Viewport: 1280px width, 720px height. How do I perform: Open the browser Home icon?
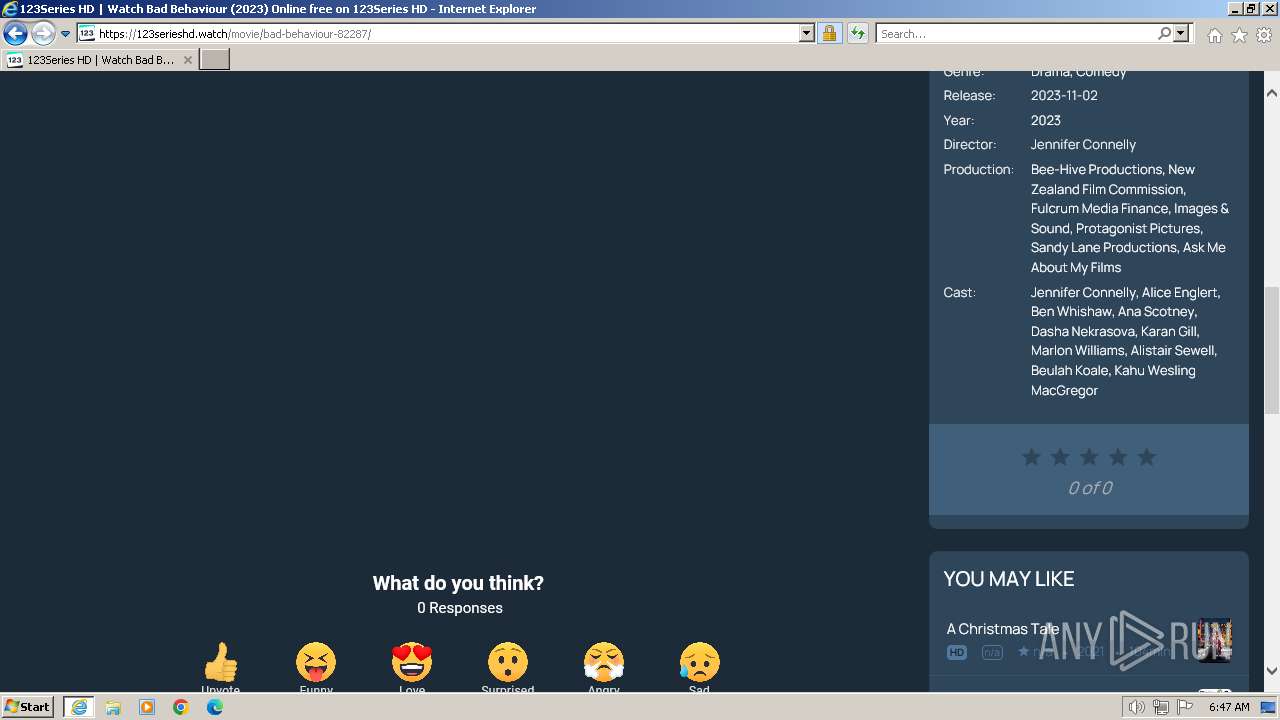pyautogui.click(x=1214, y=35)
